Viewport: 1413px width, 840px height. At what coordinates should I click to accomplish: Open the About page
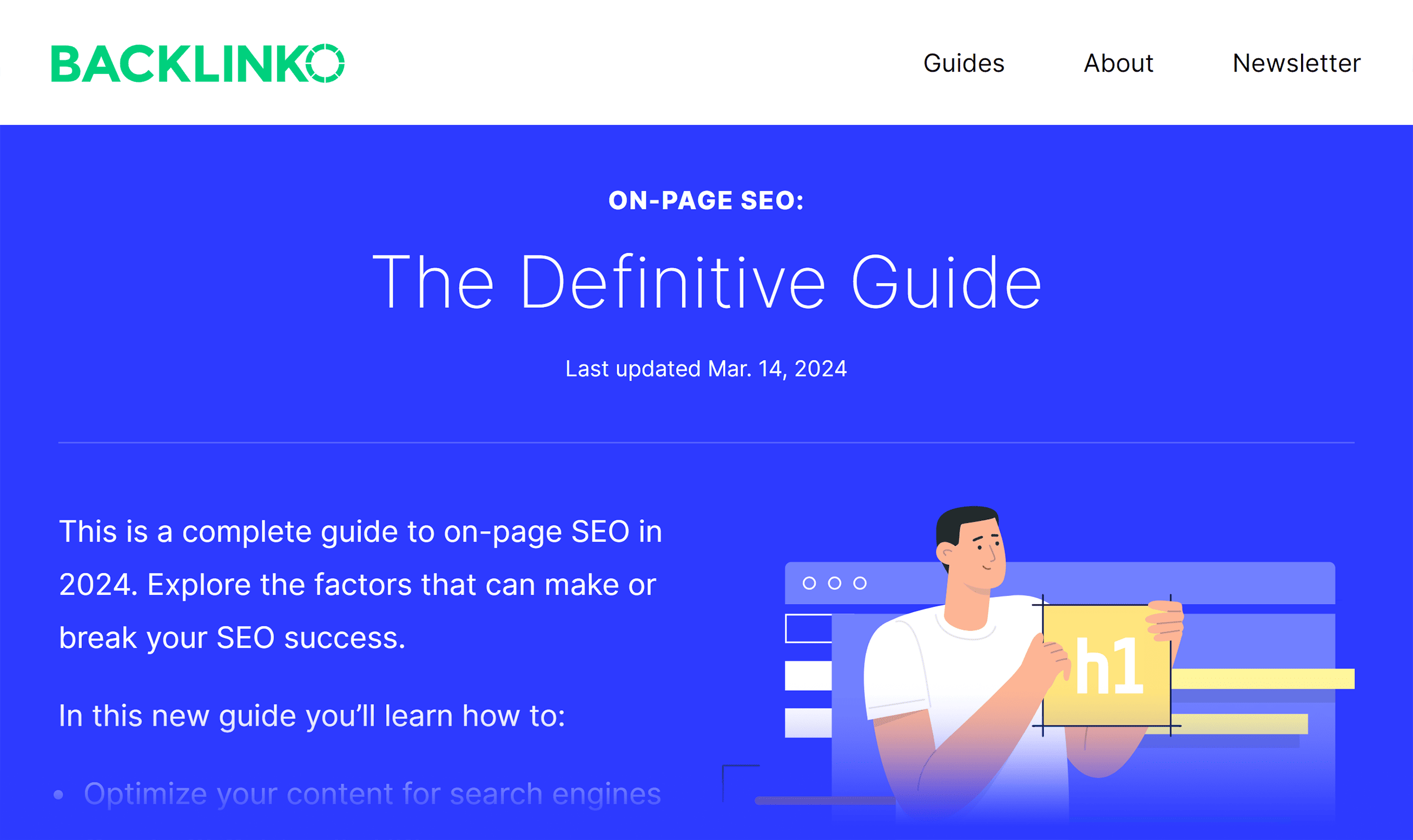point(1118,63)
